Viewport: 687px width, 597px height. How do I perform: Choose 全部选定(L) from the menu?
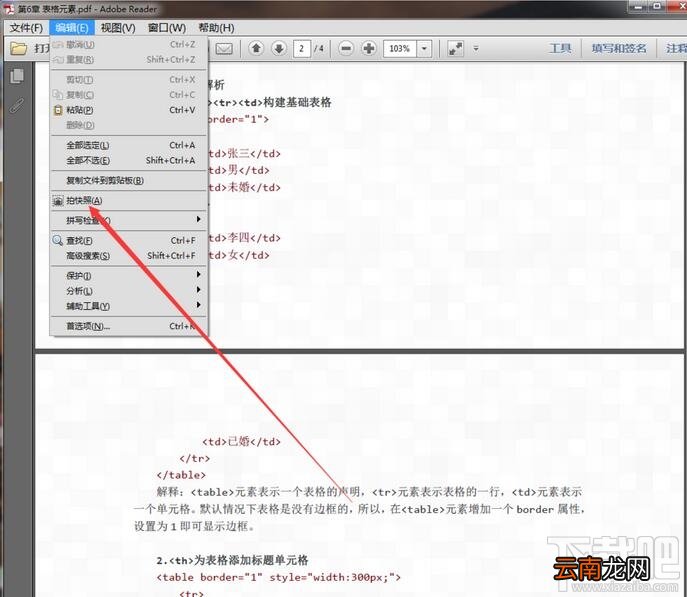(128, 145)
